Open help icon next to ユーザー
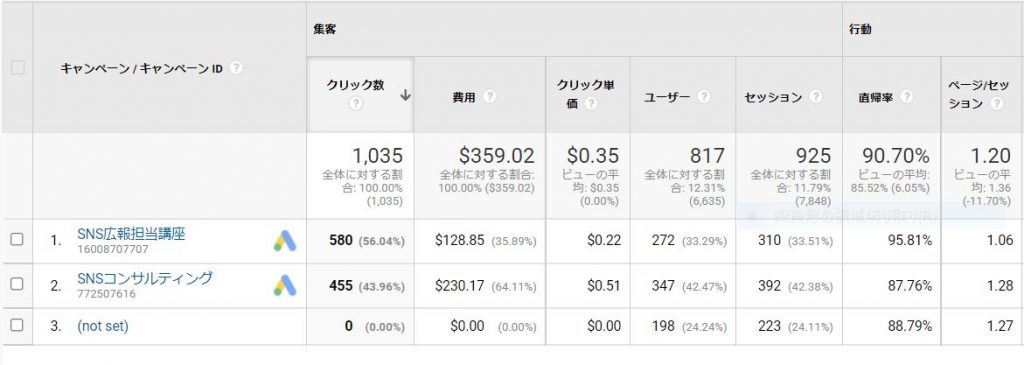Image resolution: width=1024 pixels, height=365 pixels. [703, 97]
